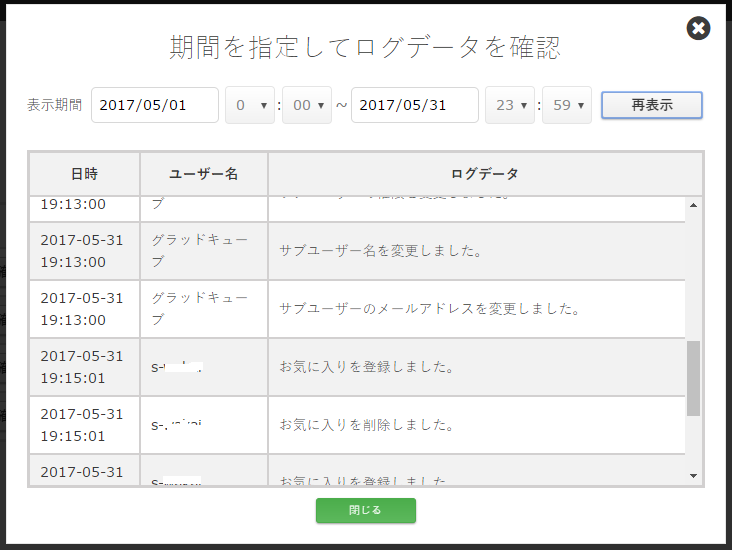Click the log table scrollbar thumb
732x550 pixels.
pyautogui.click(x=693, y=378)
